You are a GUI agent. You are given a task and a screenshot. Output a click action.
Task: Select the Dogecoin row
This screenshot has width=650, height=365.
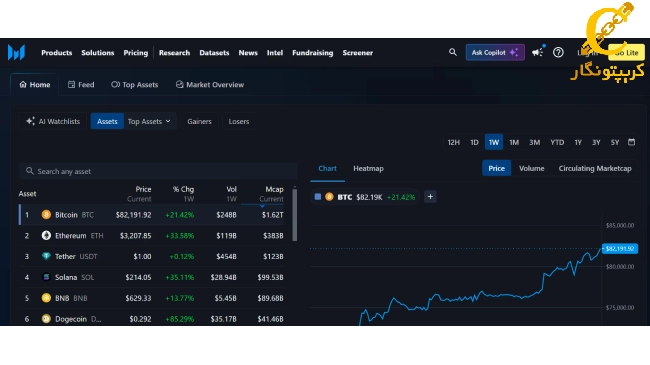pyautogui.click(x=152, y=318)
